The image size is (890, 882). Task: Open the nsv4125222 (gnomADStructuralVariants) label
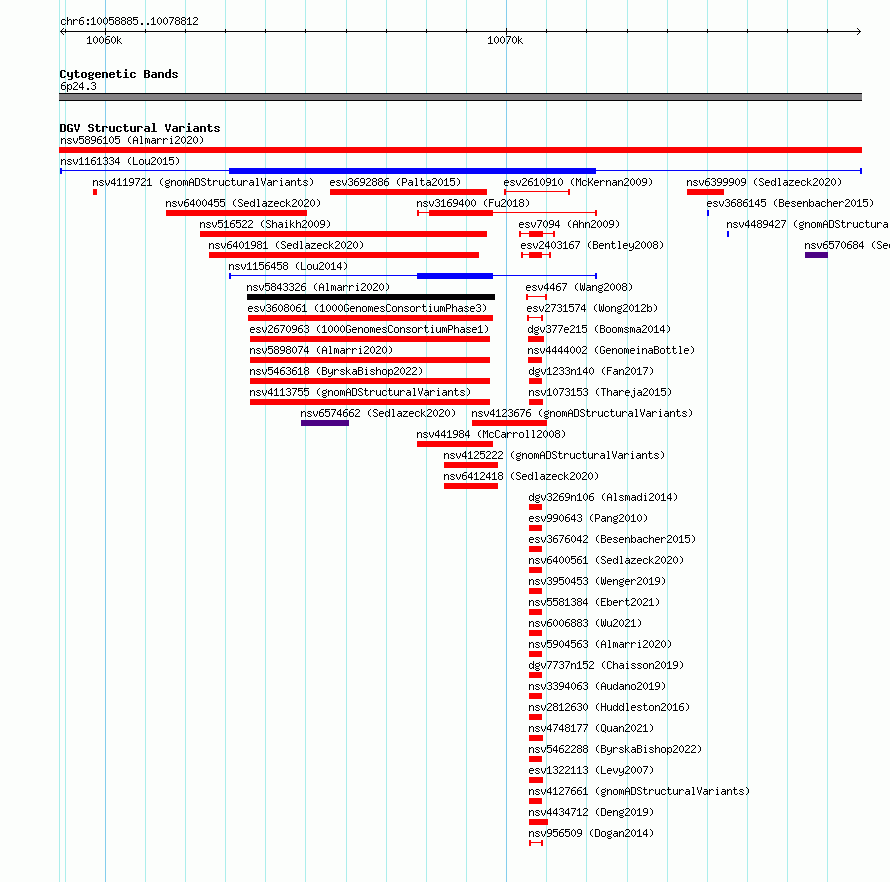(x=554, y=455)
